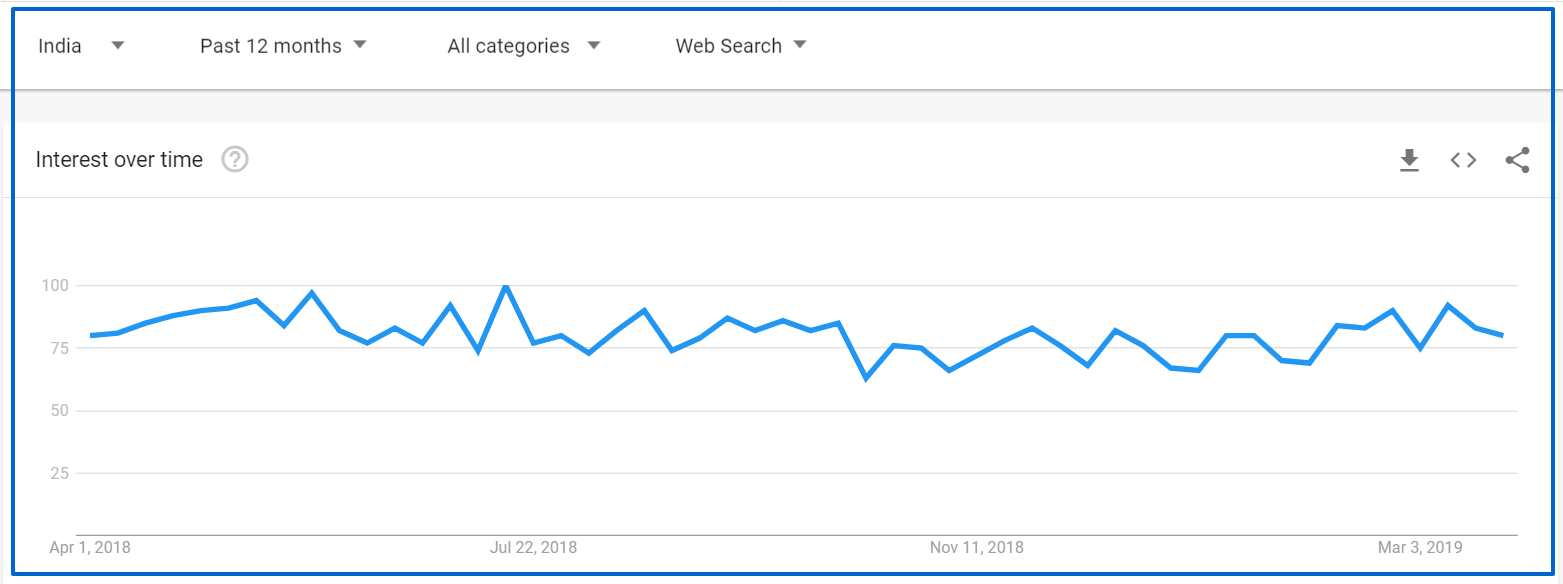Click the Interest over time heading

pyautogui.click(x=119, y=159)
